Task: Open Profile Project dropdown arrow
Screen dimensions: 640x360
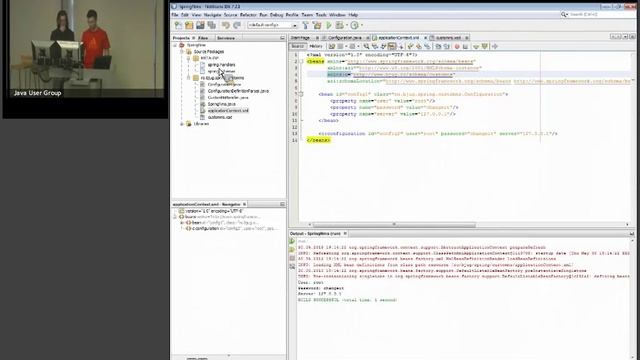Action: tap(362, 25)
